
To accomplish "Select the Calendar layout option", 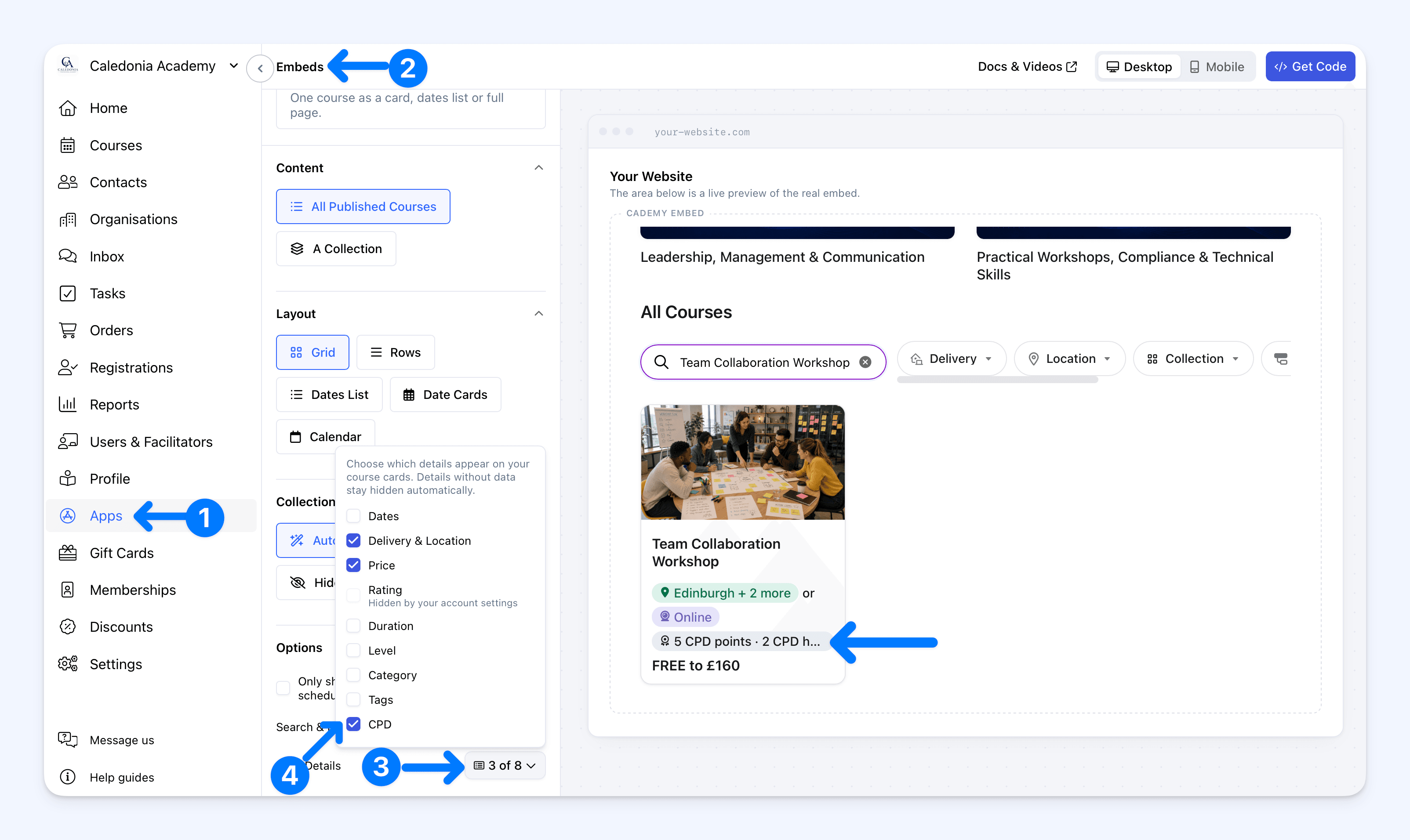I will [326, 436].
